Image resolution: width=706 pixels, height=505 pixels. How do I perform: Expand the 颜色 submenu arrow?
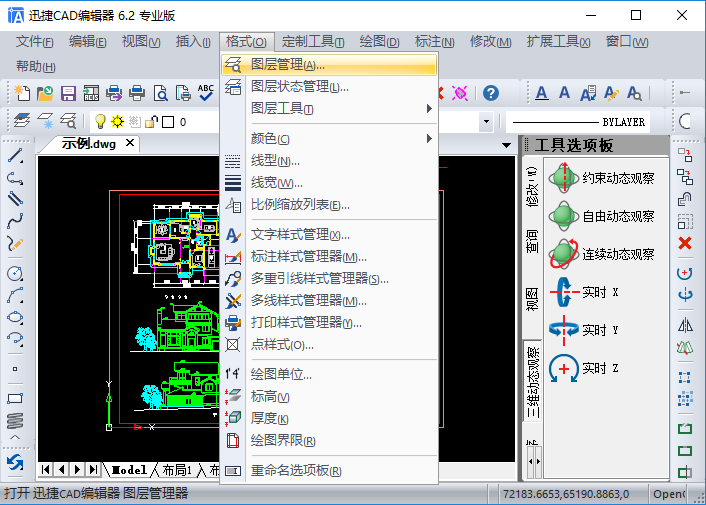click(x=429, y=139)
